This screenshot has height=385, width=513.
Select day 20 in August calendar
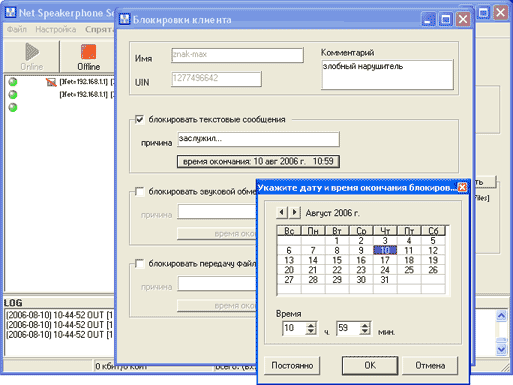[x=289, y=270]
